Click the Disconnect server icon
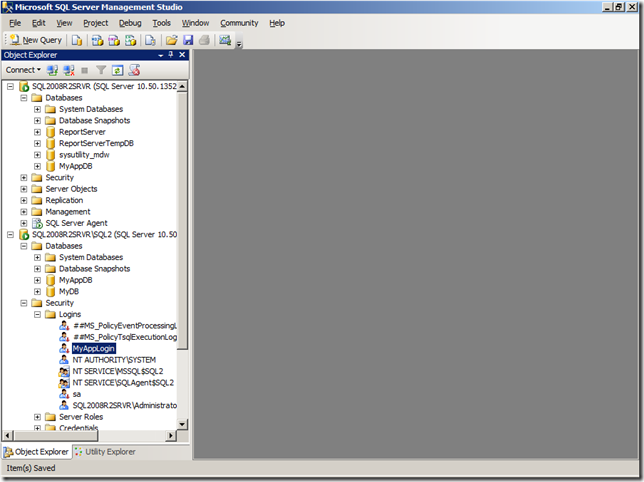 pos(69,70)
